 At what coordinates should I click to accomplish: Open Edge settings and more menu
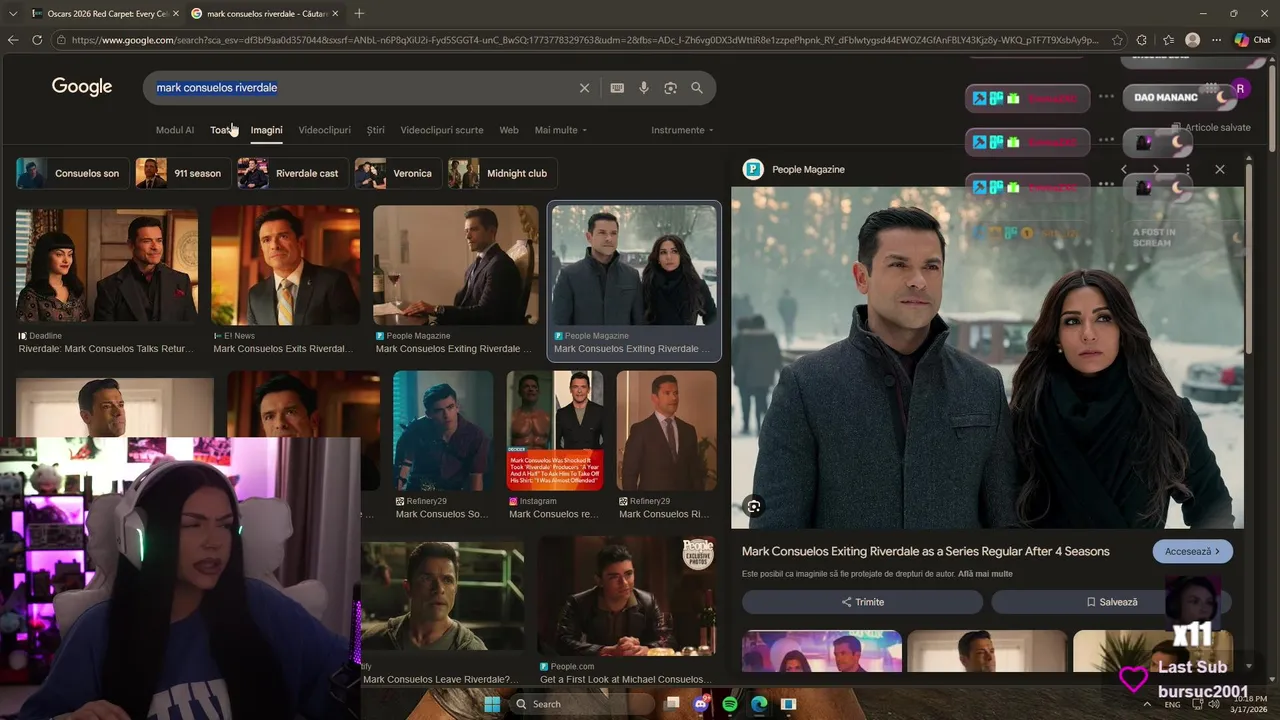[1216, 40]
